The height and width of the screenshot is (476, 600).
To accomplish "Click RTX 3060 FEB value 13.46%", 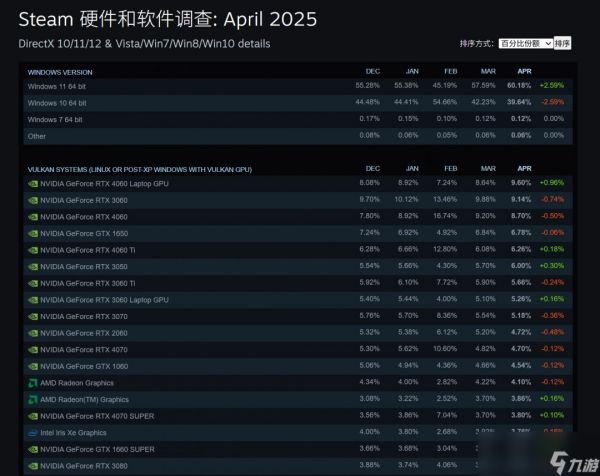I will click(x=445, y=199).
